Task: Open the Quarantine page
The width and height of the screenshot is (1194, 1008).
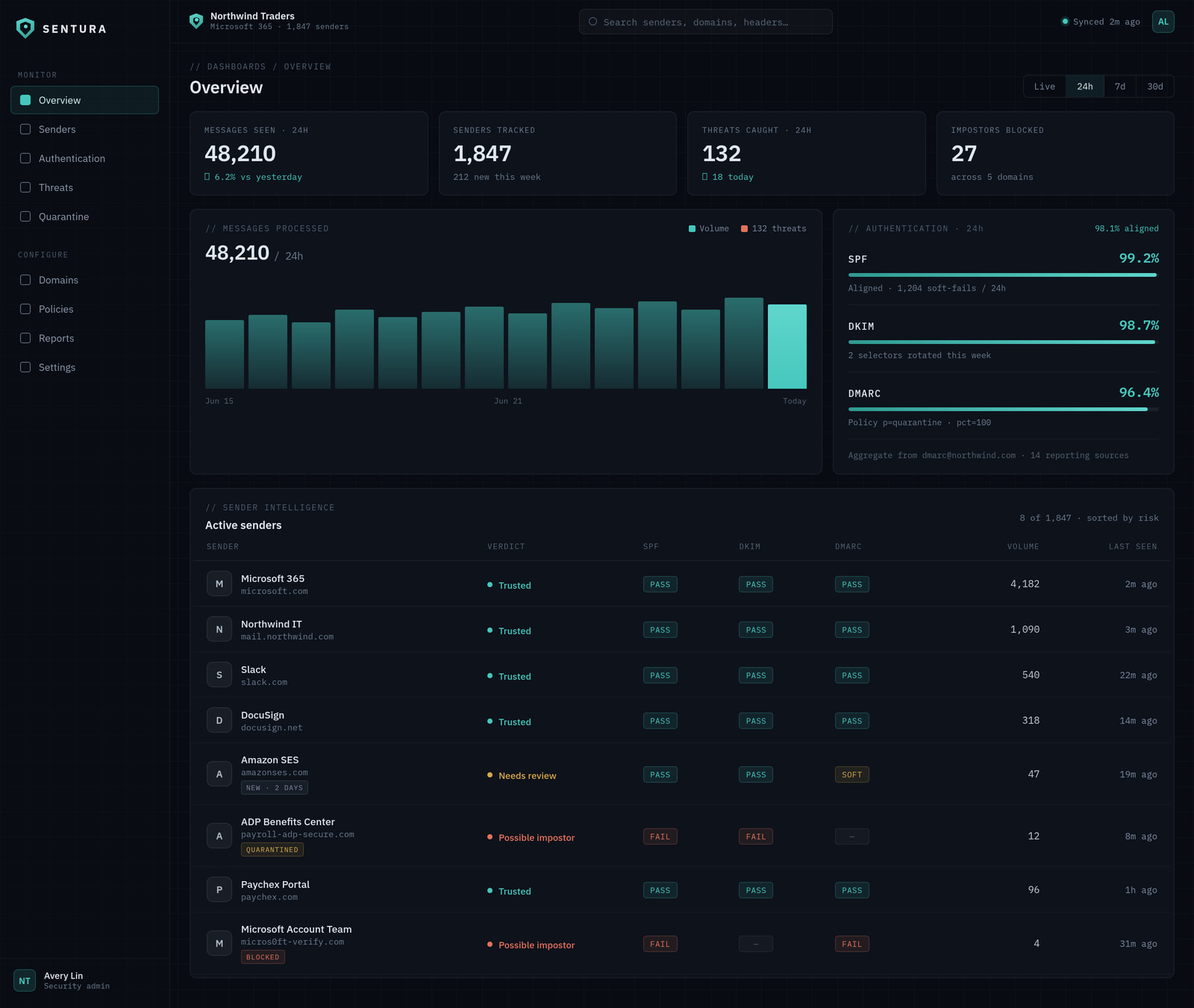Action: [x=84, y=216]
